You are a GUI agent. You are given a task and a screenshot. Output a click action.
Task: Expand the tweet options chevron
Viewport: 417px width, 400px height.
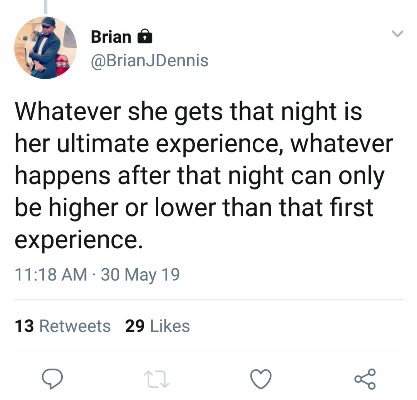tap(397, 34)
